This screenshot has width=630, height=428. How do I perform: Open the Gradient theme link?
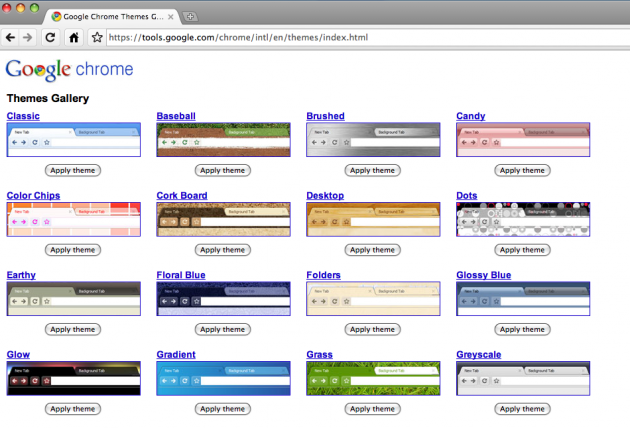[176, 354]
